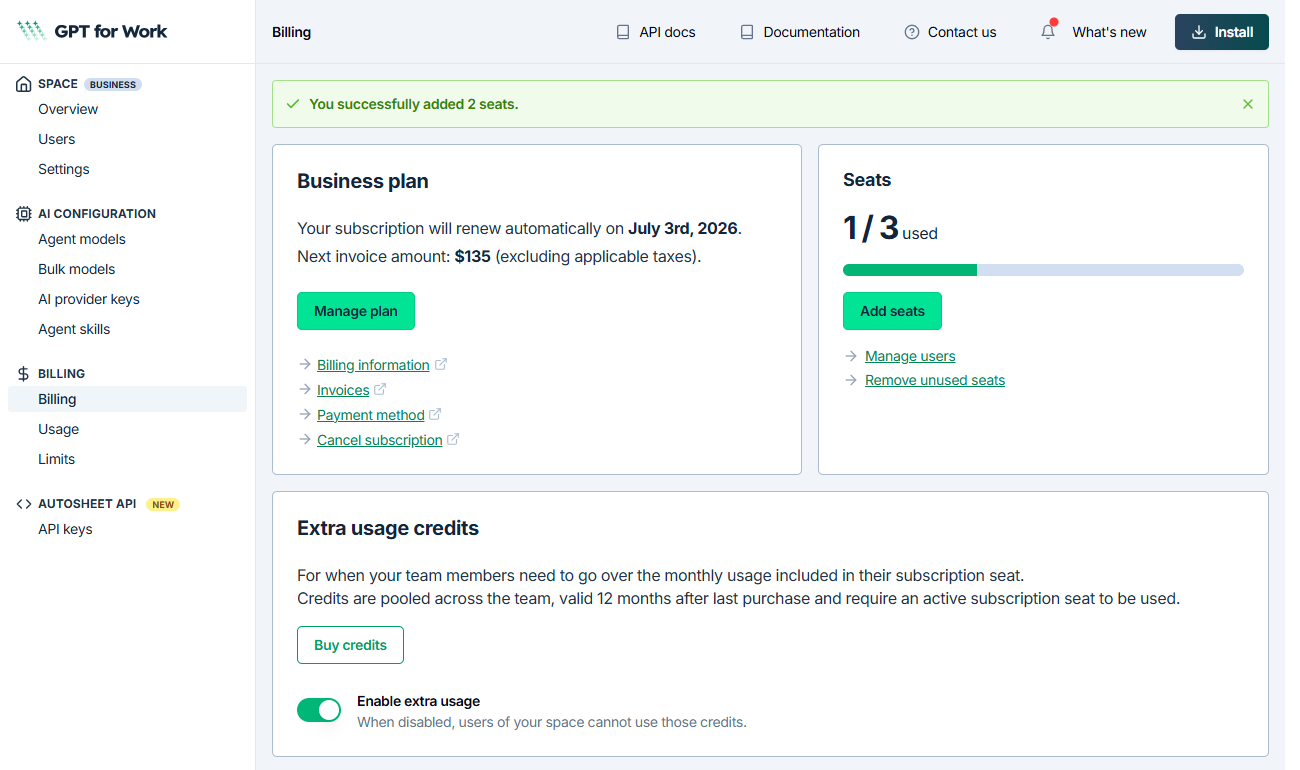Image resolution: width=1300 pixels, height=770 pixels.
Task: Select Agent models in sidebar
Action: click(x=82, y=239)
